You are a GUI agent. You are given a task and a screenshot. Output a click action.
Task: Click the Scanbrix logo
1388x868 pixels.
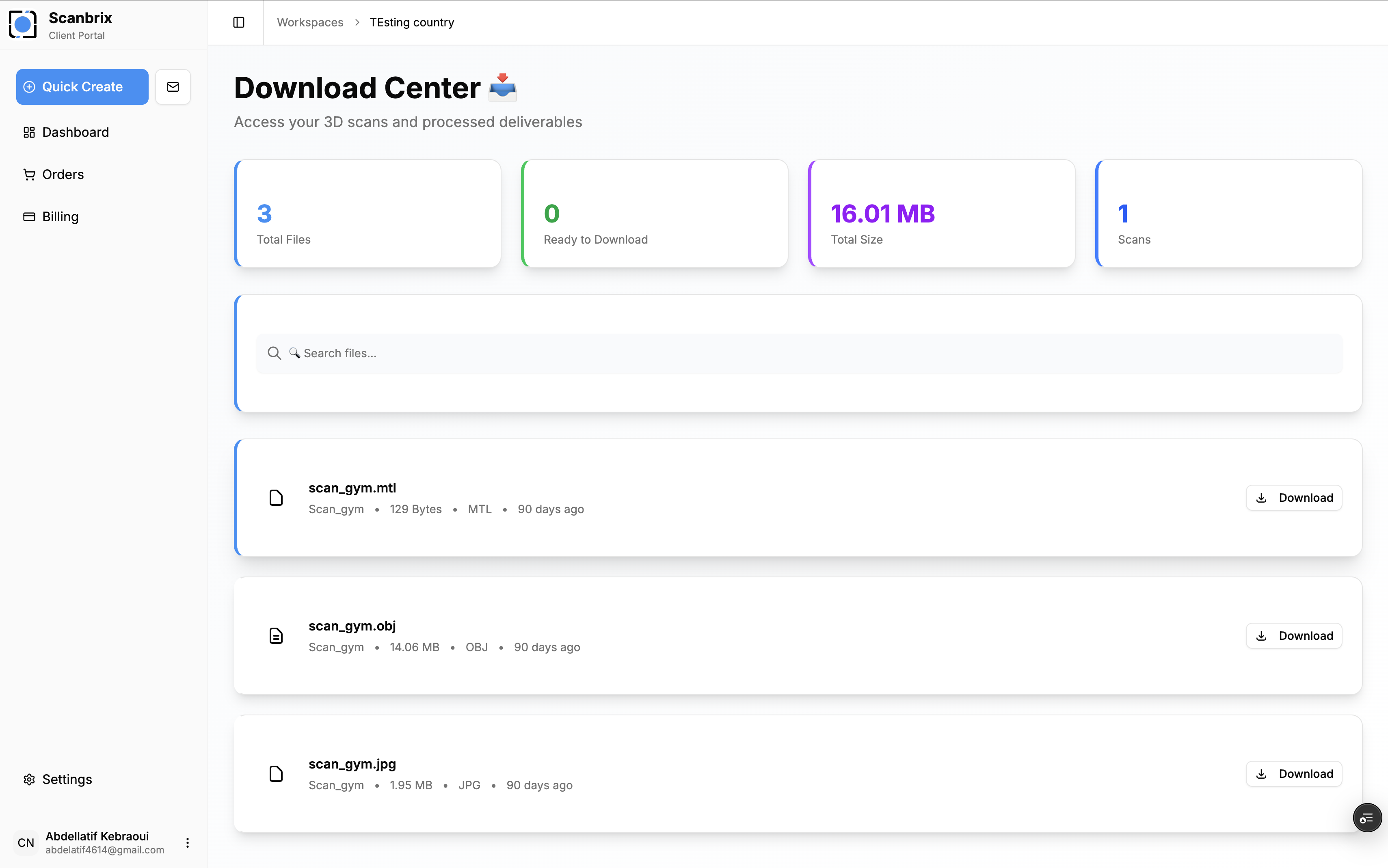(x=22, y=24)
